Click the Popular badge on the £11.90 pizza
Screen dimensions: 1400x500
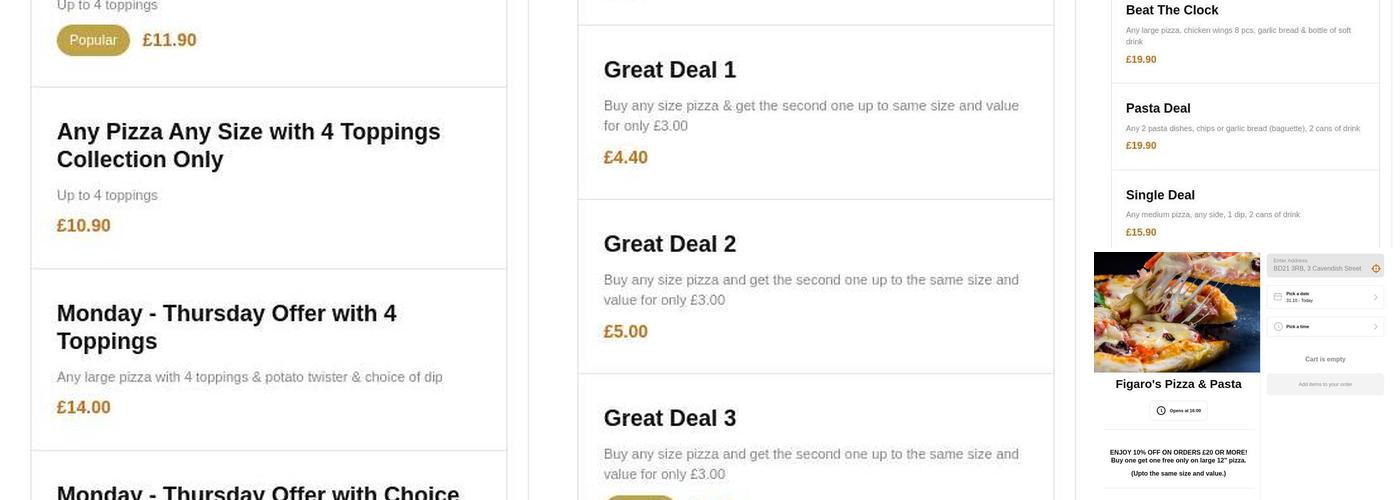[93, 40]
